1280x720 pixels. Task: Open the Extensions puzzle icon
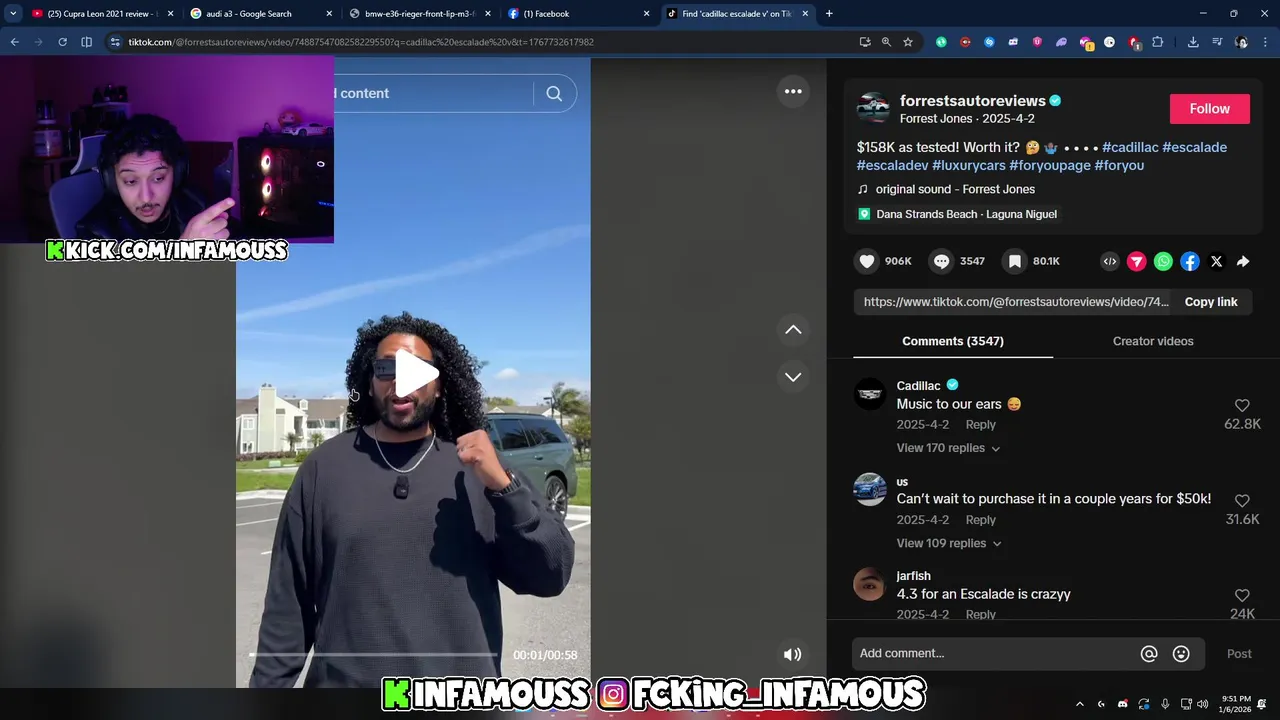(x=1157, y=42)
